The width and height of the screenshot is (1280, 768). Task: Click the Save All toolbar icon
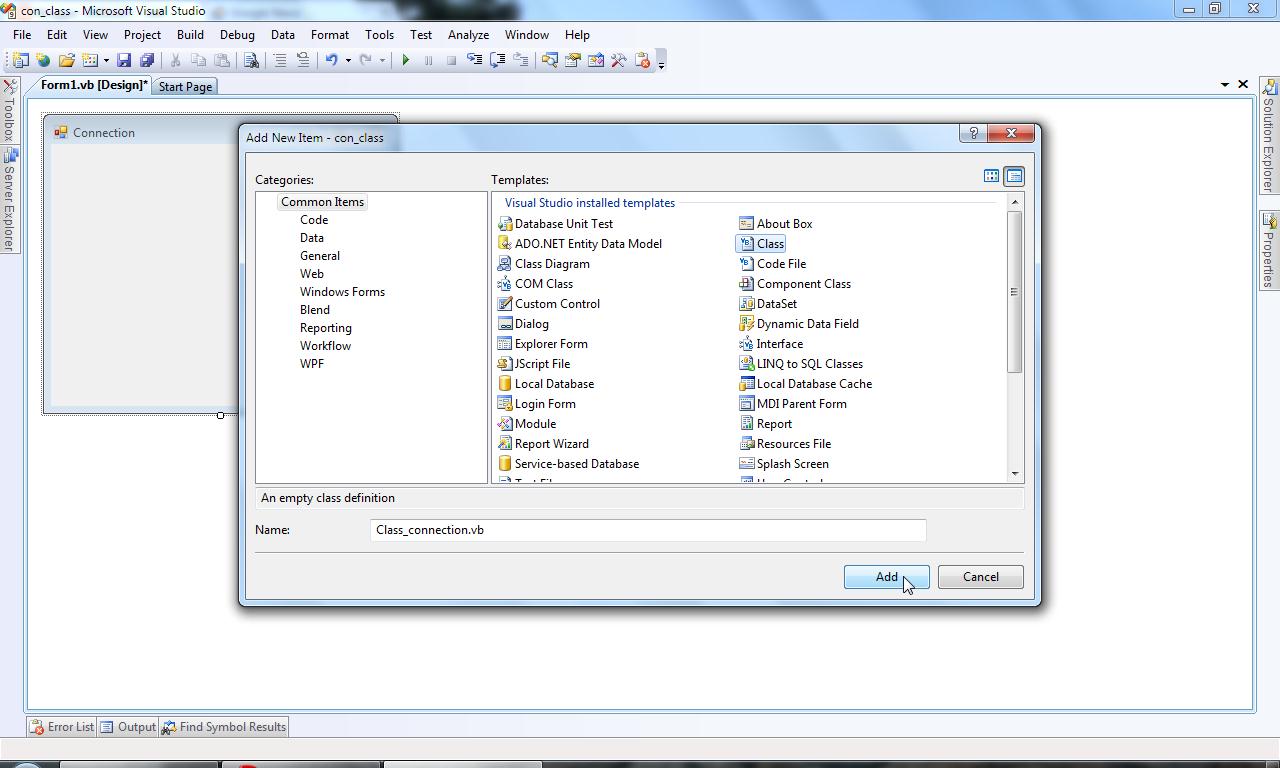pos(147,60)
